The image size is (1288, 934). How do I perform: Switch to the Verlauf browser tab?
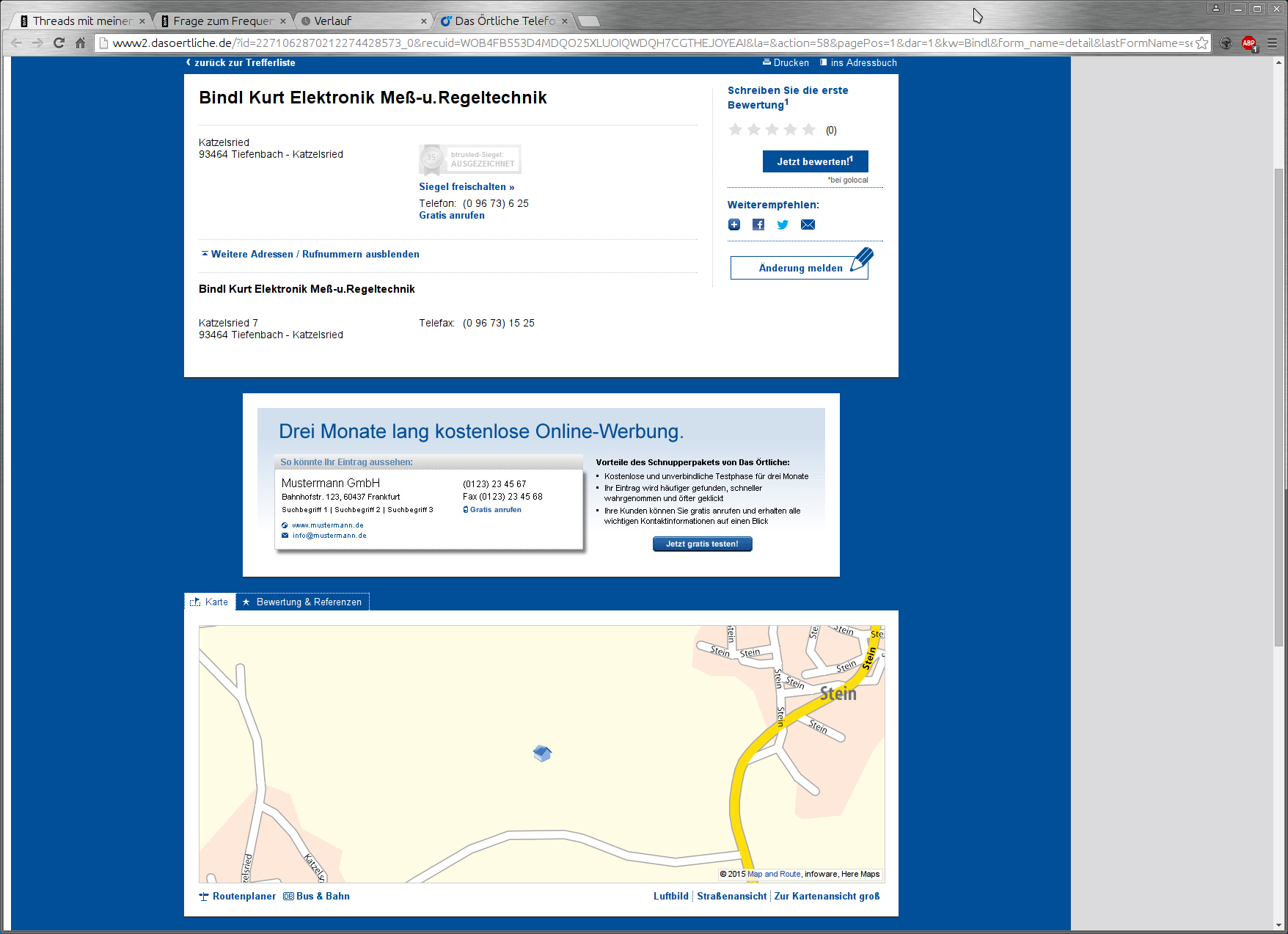[363, 21]
